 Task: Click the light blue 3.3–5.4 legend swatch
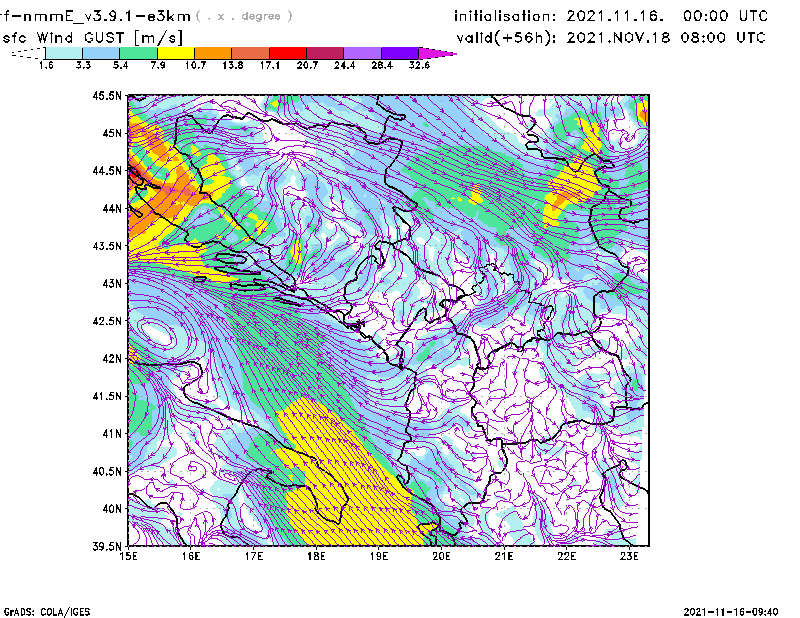tap(101, 53)
